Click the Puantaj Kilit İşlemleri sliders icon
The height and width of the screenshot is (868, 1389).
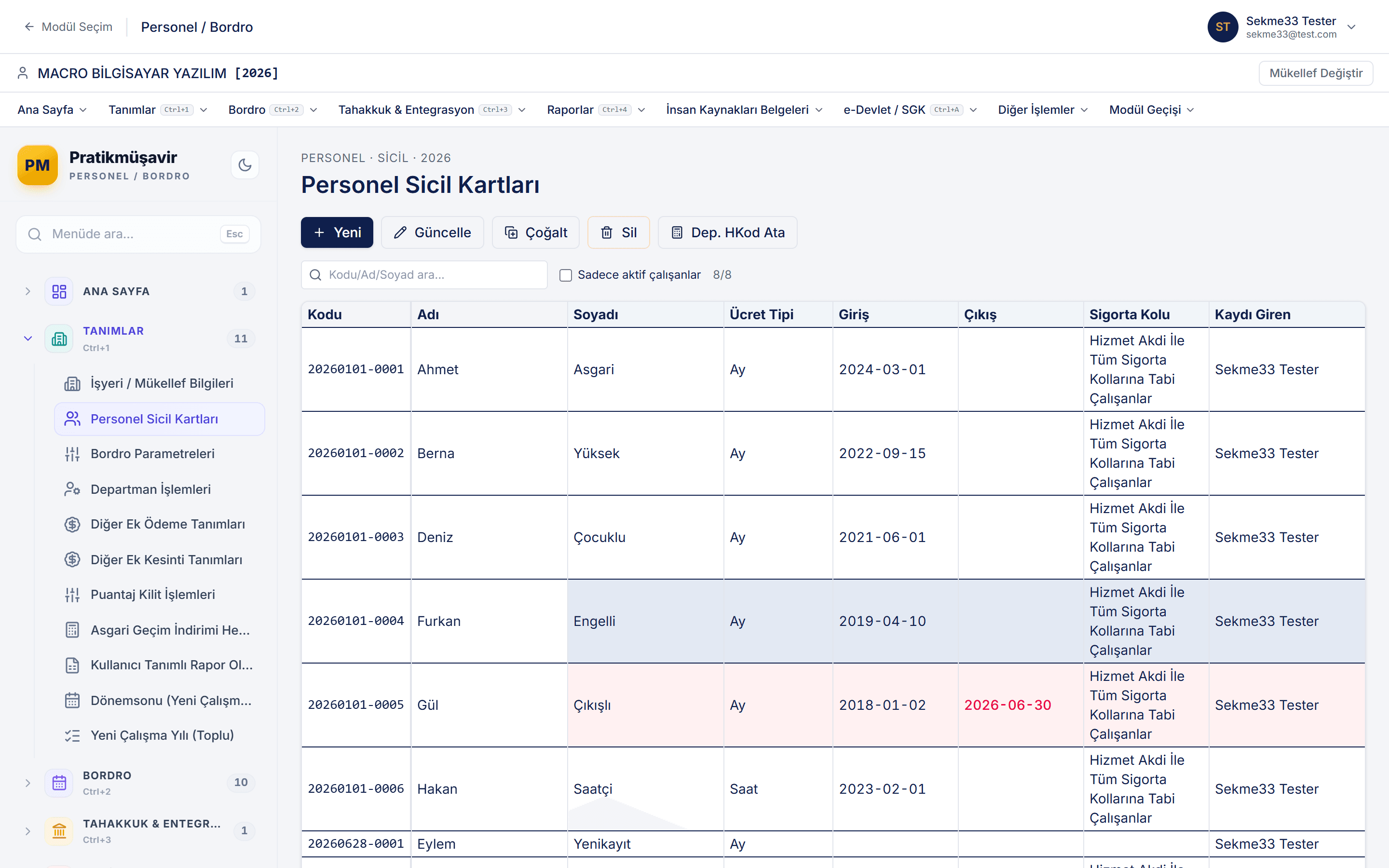72,595
